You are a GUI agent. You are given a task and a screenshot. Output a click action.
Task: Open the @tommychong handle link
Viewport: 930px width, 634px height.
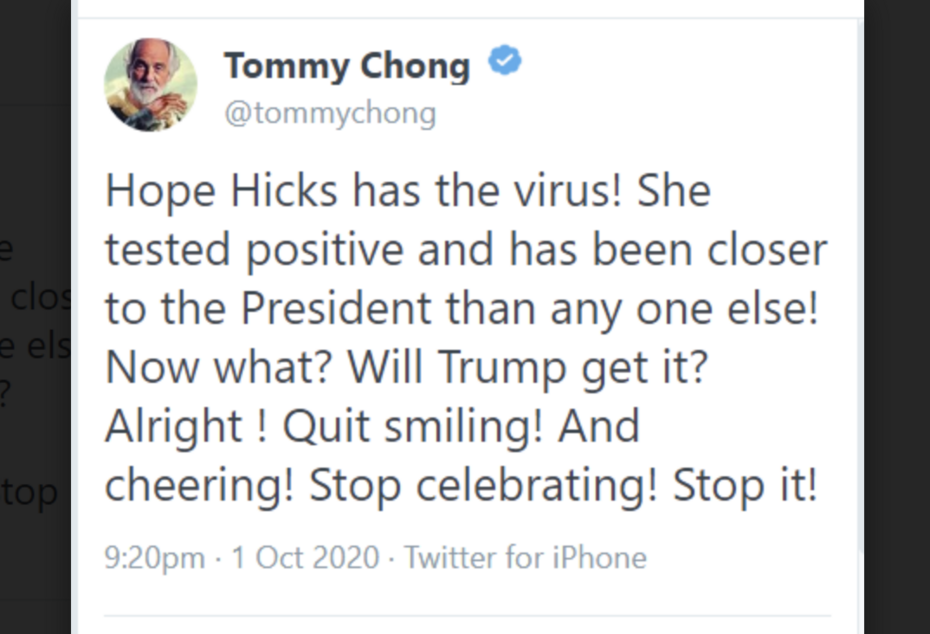(x=330, y=113)
